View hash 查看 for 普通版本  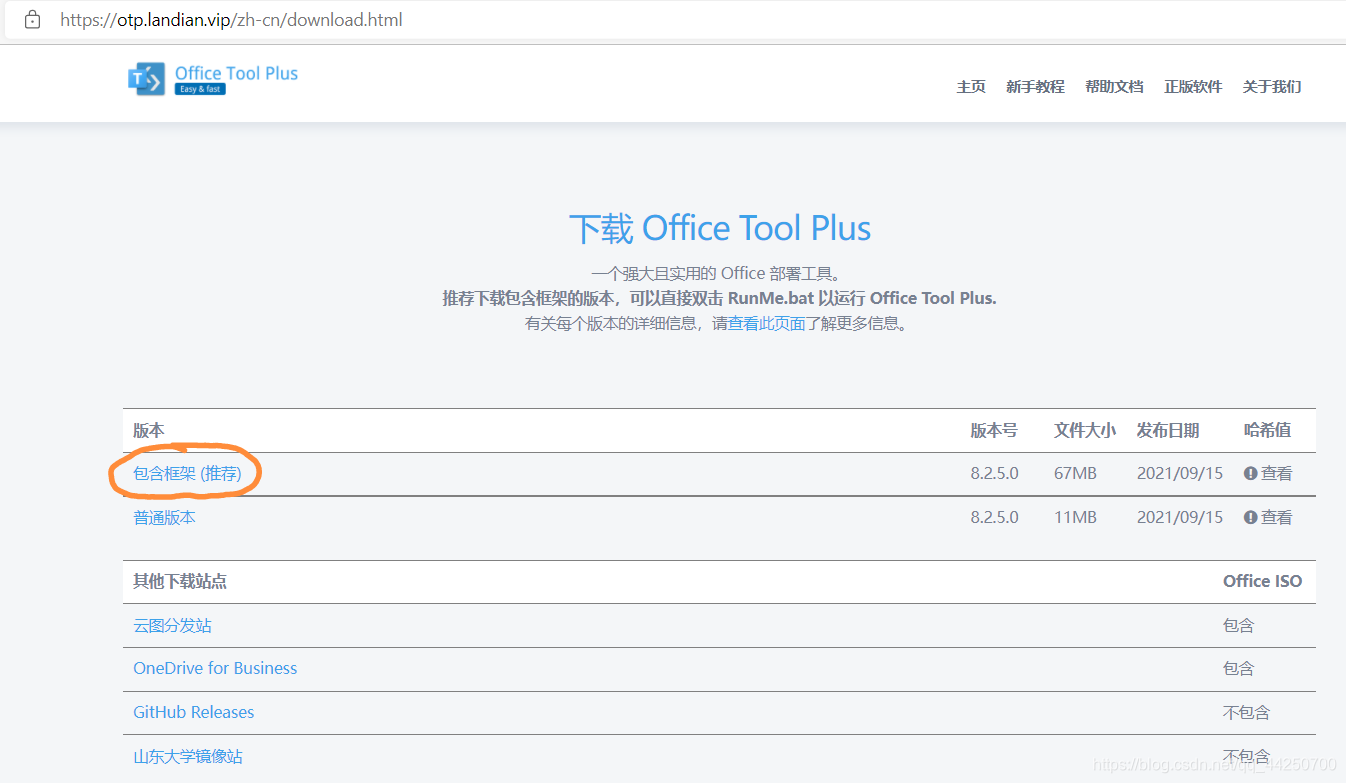tap(1276, 518)
